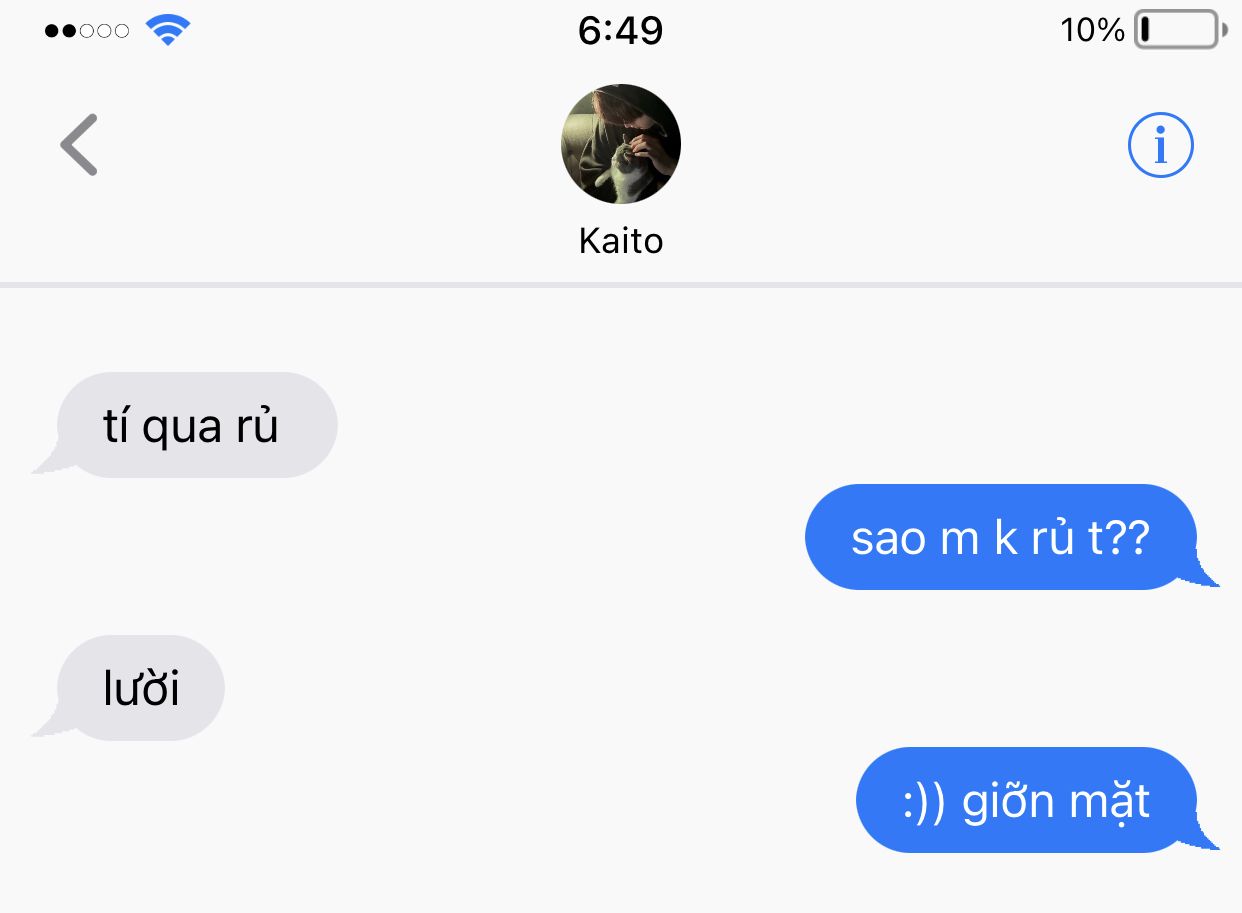Image resolution: width=1242 pixels, height=913 pixels.
Task: Tap the contact name Kaito
Action: (x=621, y=241)
